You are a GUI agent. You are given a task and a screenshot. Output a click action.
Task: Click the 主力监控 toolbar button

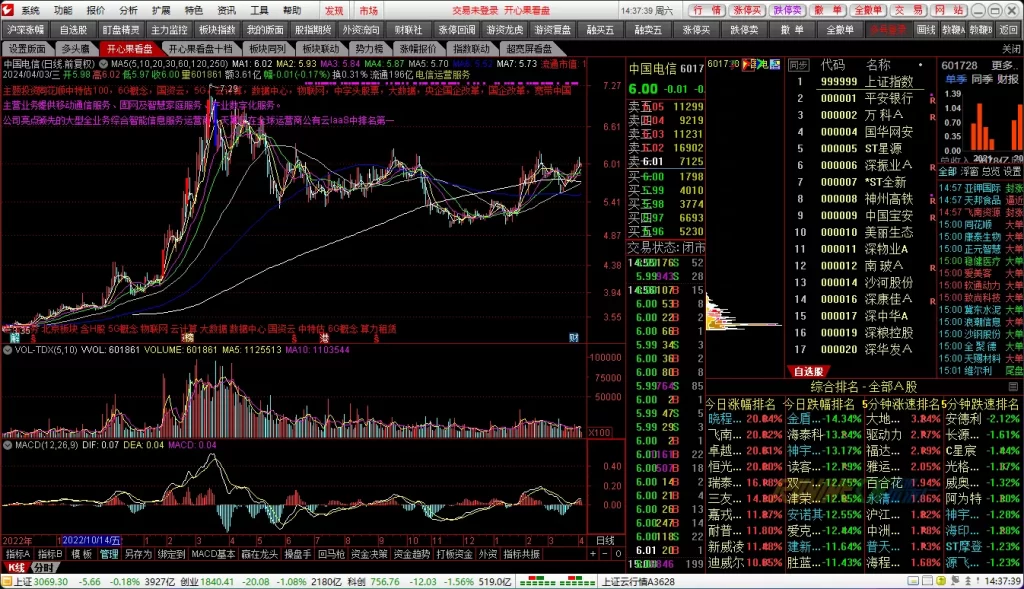169,29
